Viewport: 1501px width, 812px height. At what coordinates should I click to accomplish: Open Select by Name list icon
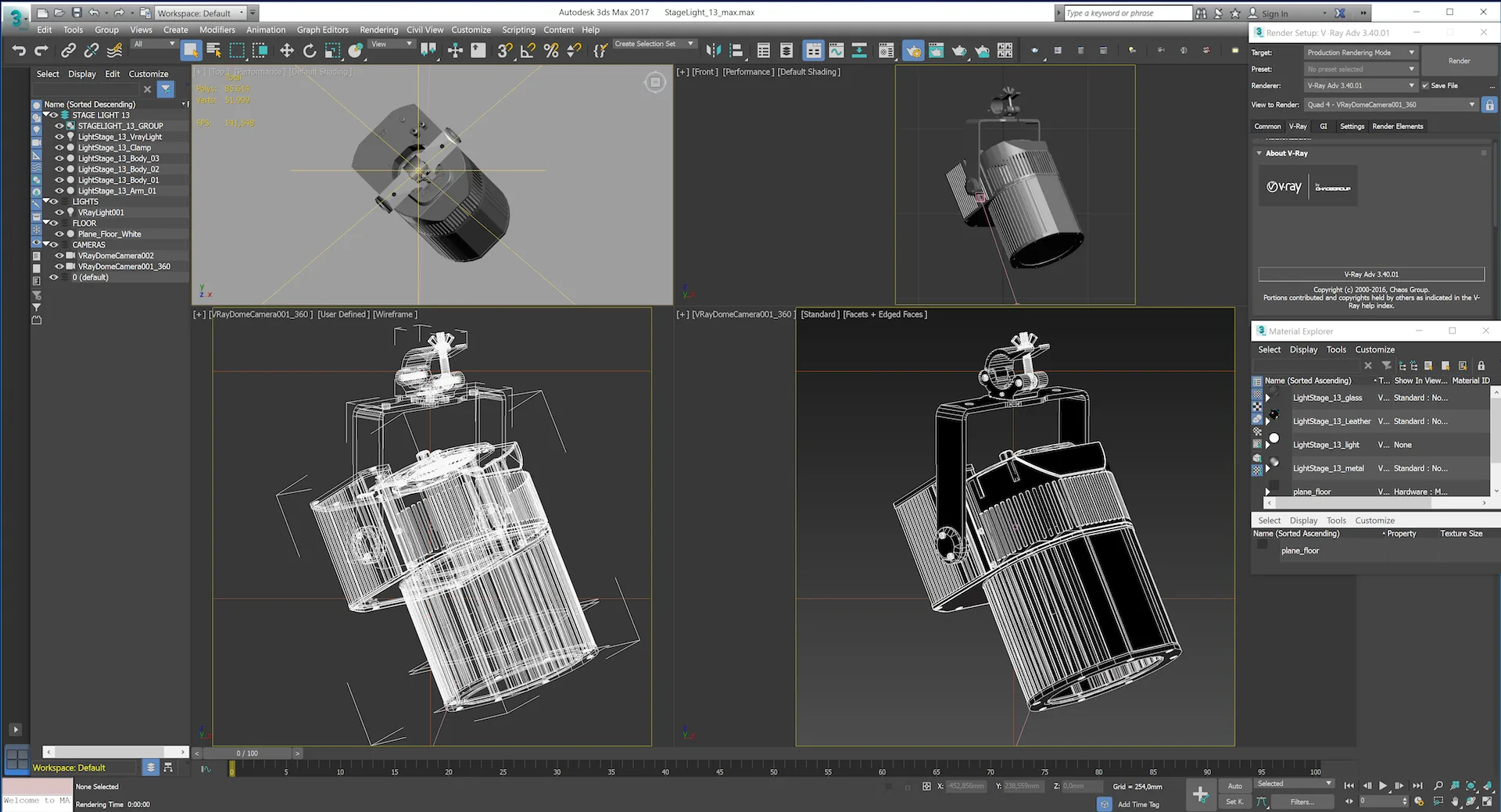tap(213, 51)
